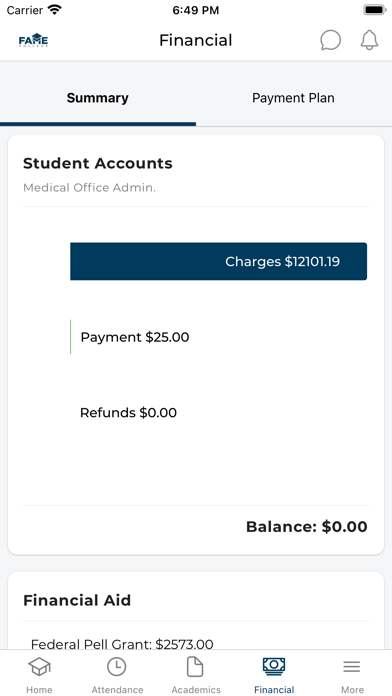Tap the Payment $25.00 bar entry
This screenshot has width=392, height=696.
pyautogui.click(x=135, y=337)
